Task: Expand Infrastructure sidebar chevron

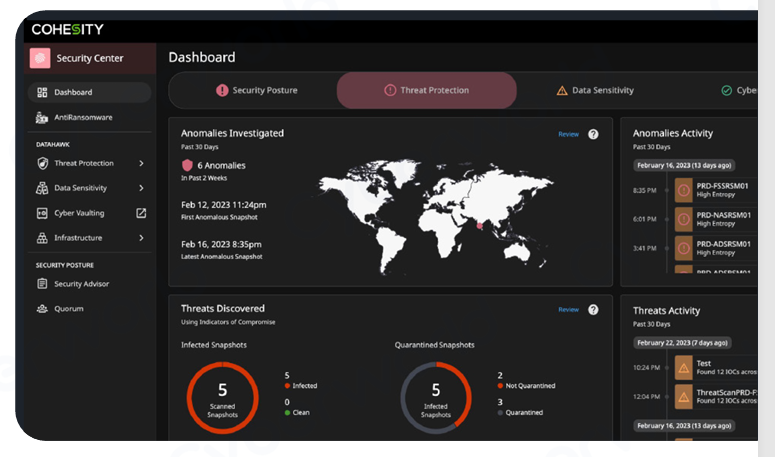Action: pyautogui.click(x=141, y=238)
